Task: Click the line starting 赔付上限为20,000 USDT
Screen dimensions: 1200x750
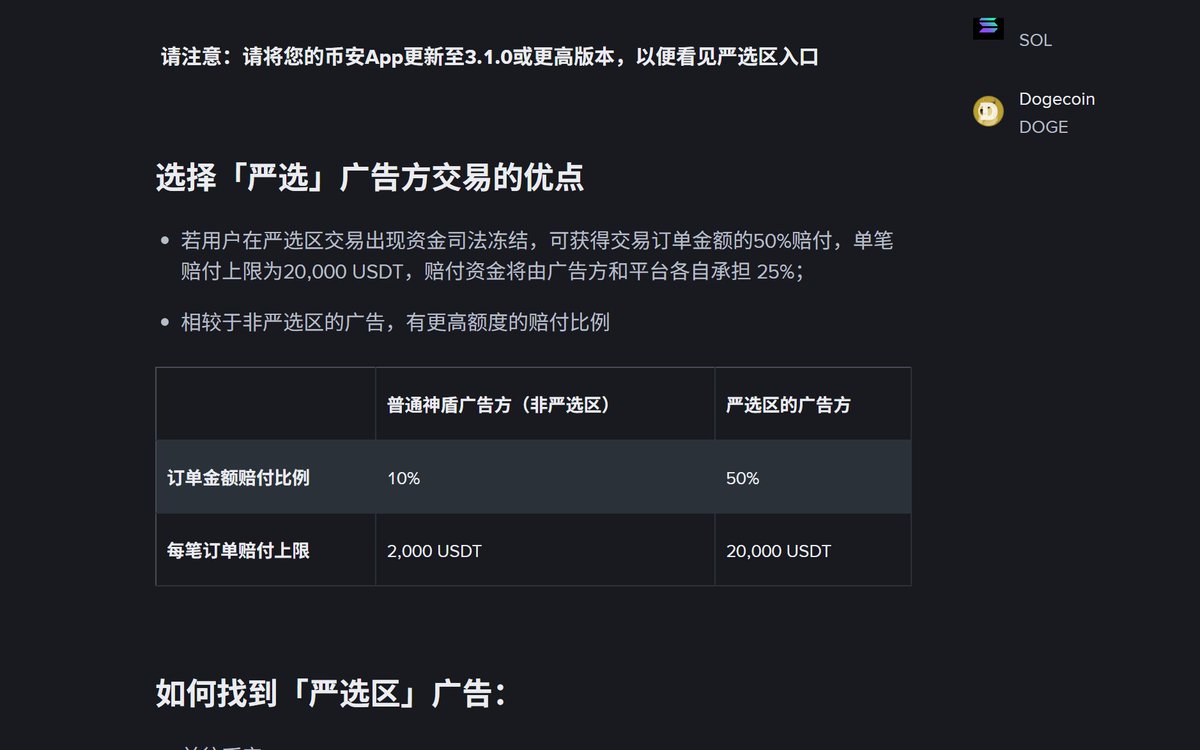Action: tap(492, 271)
